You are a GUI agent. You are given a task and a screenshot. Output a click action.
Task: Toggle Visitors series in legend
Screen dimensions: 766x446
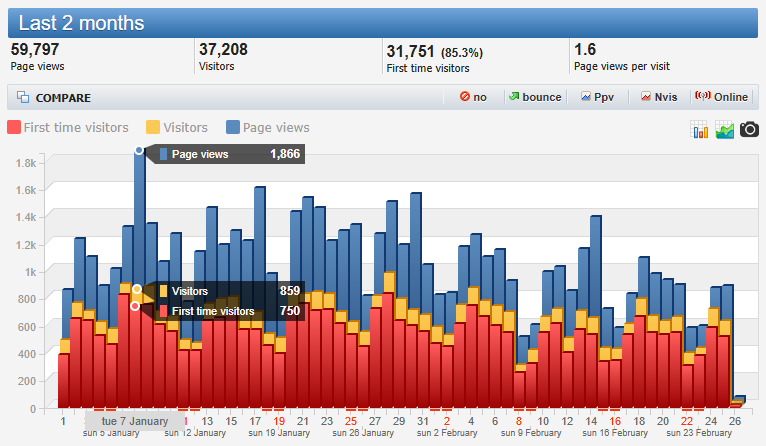[177, 127]
